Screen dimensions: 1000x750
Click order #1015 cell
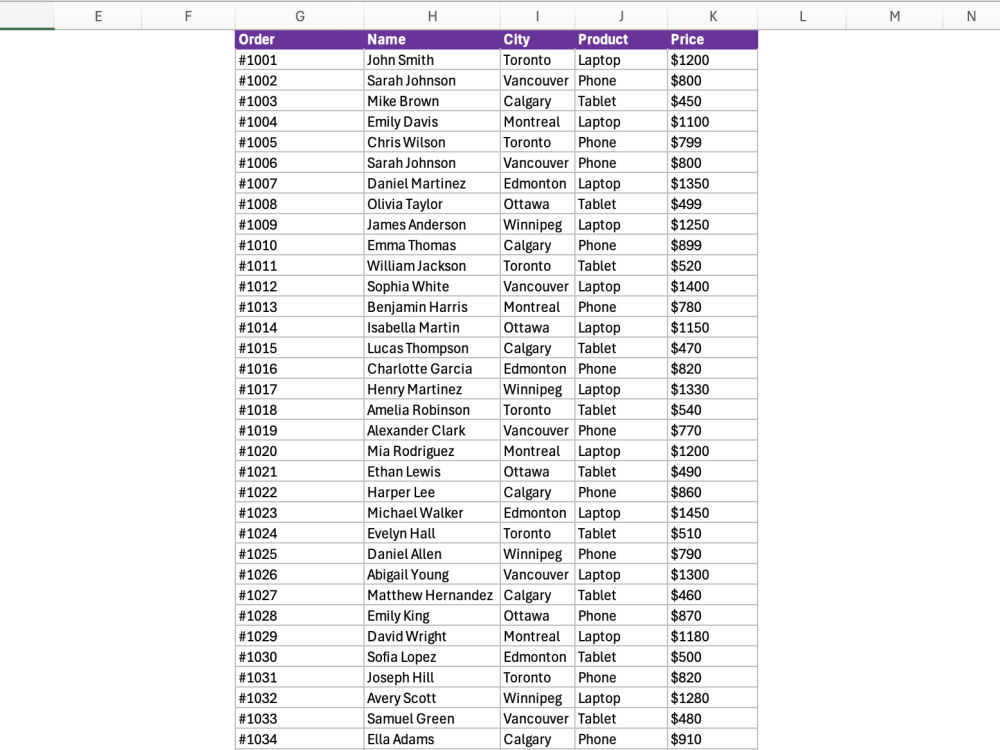click(x=300, y=348)
